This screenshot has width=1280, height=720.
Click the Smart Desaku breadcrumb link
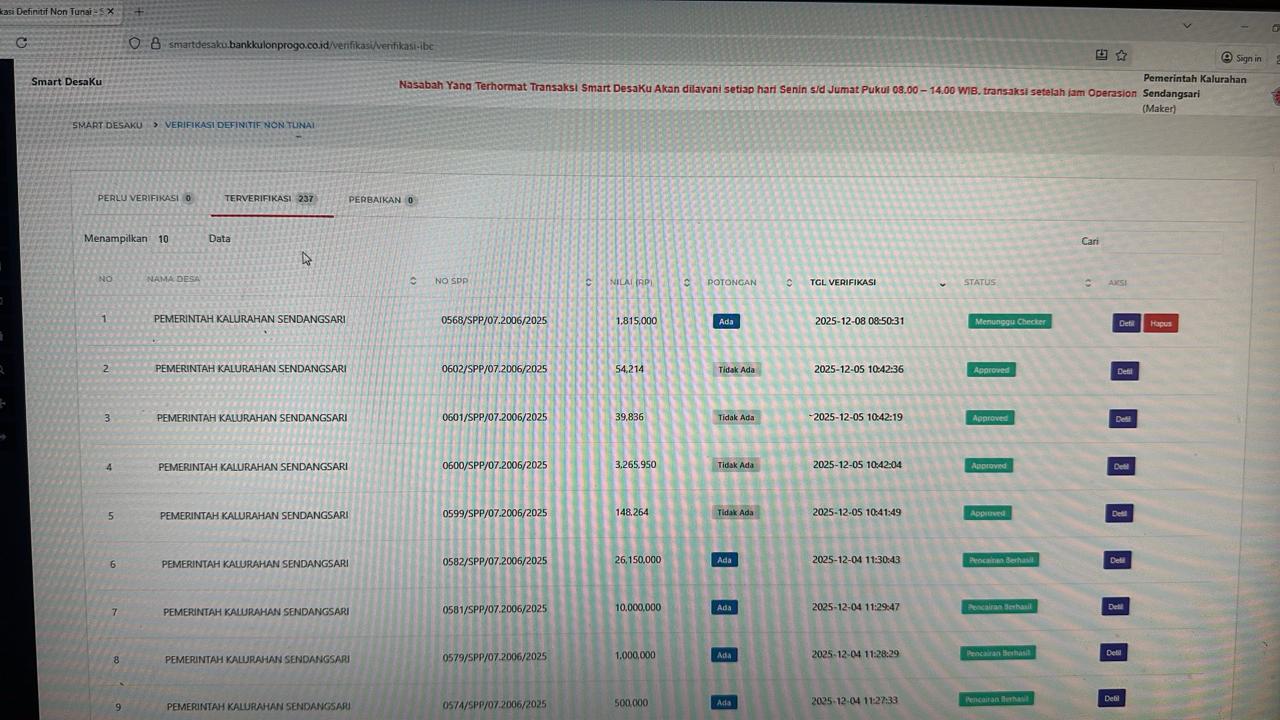pyautogui.click(x=107, y=125)
